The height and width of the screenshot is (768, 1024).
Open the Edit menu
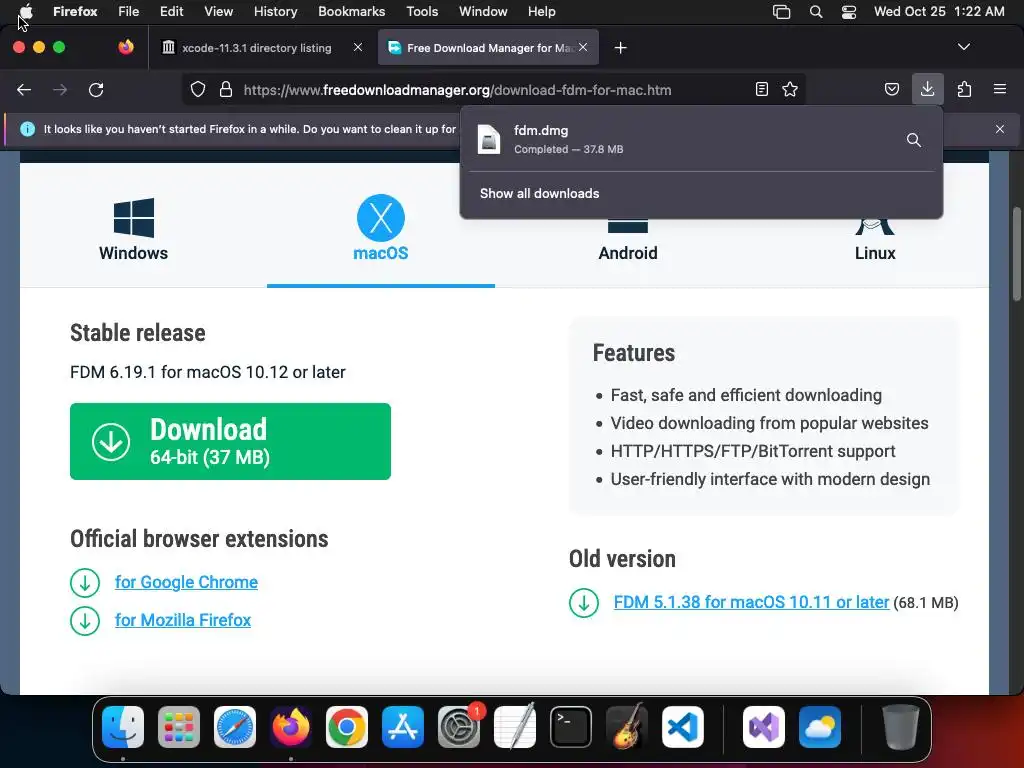(172, 11)
